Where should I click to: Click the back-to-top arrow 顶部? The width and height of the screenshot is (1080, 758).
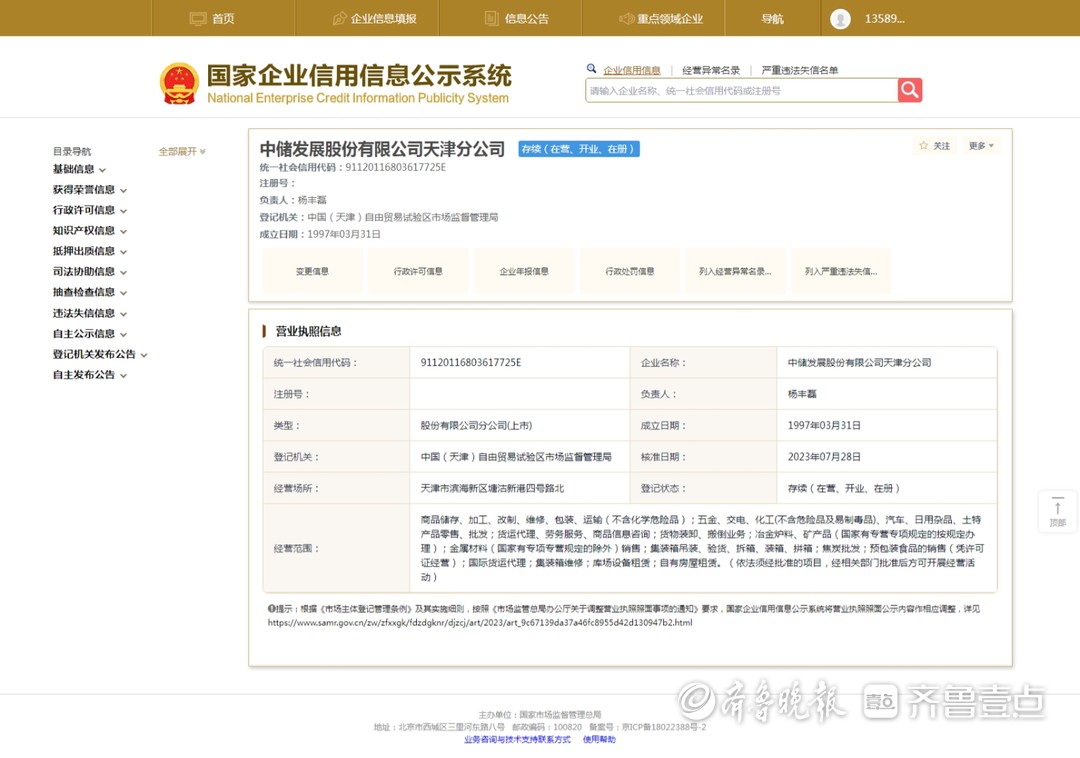coord(1058,511)
